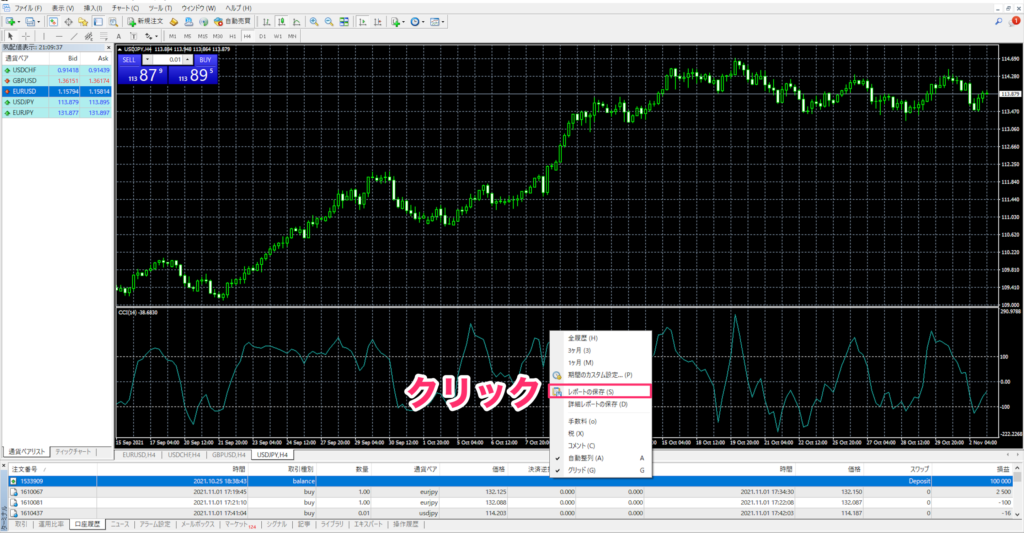
Task: Toggle グリッド (G) checked option
Action: coord(600,470)
